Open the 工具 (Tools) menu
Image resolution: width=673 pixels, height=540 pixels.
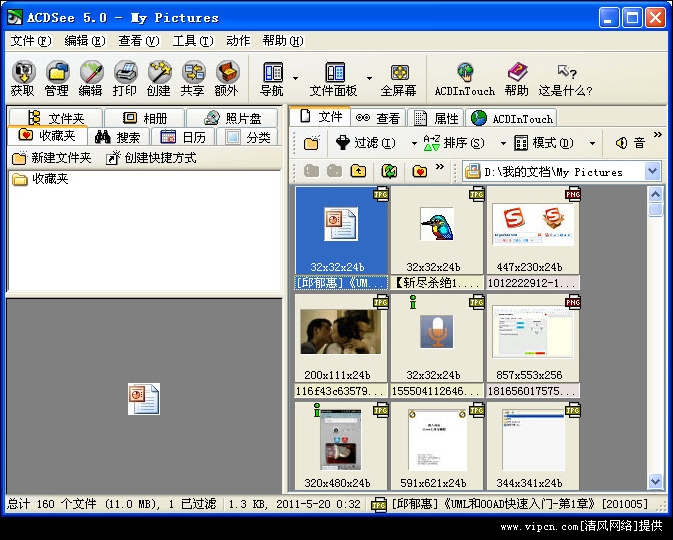point(191,41)
